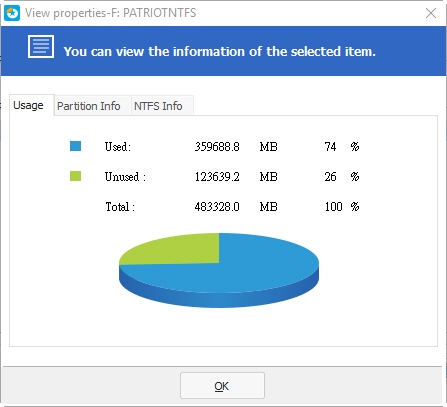Screen dimensions: 447x407
Task: Select the Unused value 123639.2
Action: click(217, 176)
